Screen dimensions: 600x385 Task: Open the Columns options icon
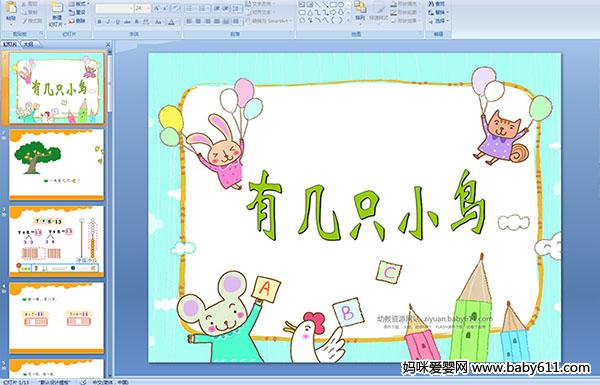click(236, 21)
